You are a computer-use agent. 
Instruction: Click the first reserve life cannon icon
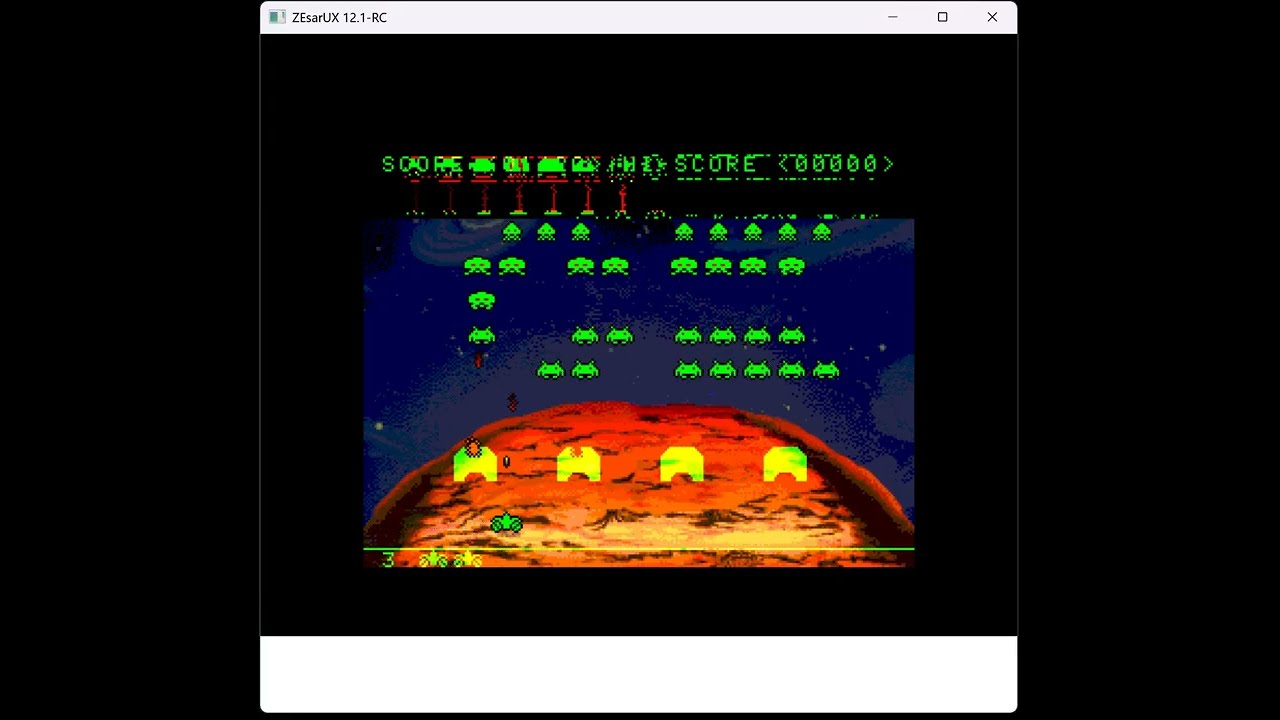433,559
